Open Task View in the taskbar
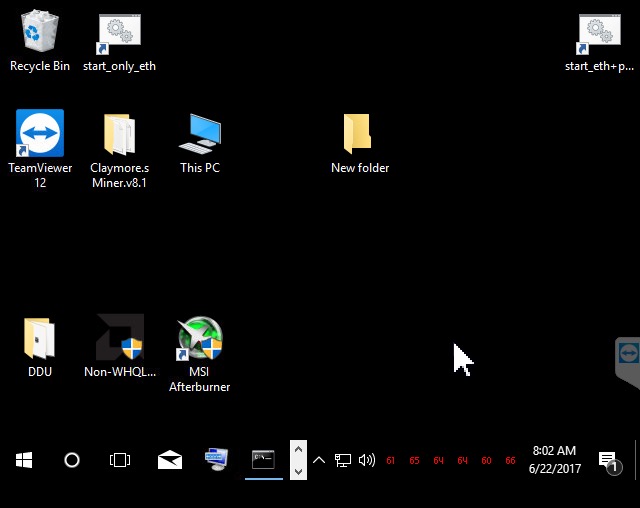 (x=120, y=460)
